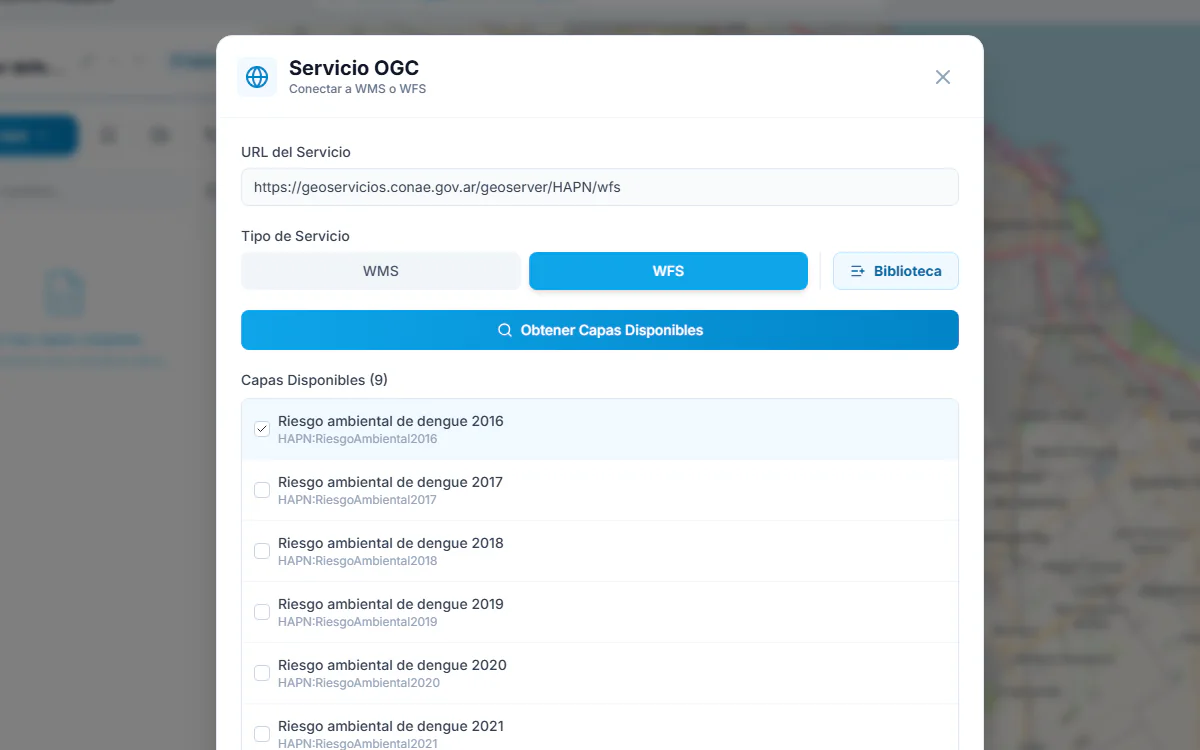
Task: Focus the URL del Servicio field
Action: click(x=600, y=187)
